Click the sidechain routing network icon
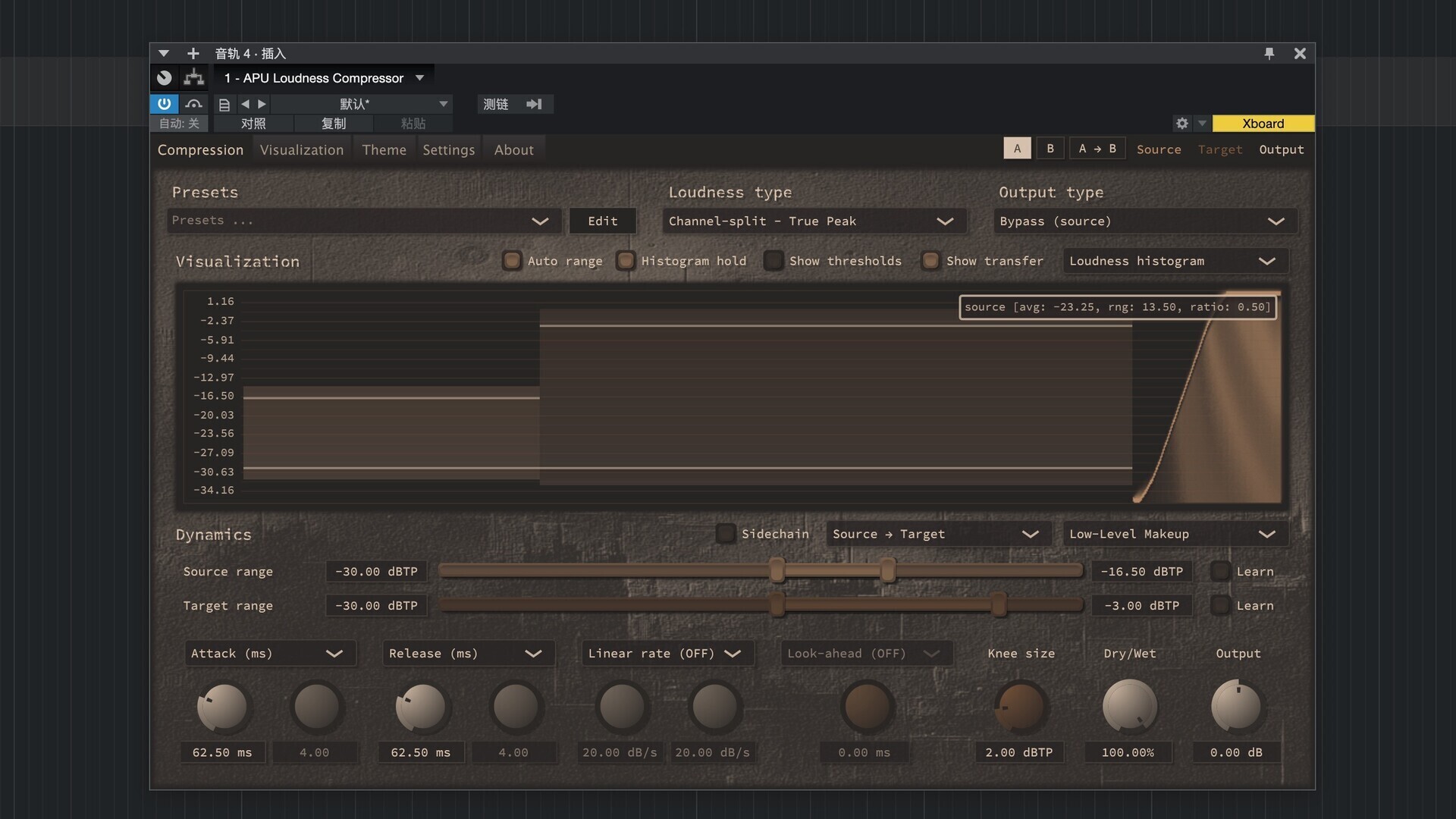This screenshot has width=1456, height=819. coord(193,77)
